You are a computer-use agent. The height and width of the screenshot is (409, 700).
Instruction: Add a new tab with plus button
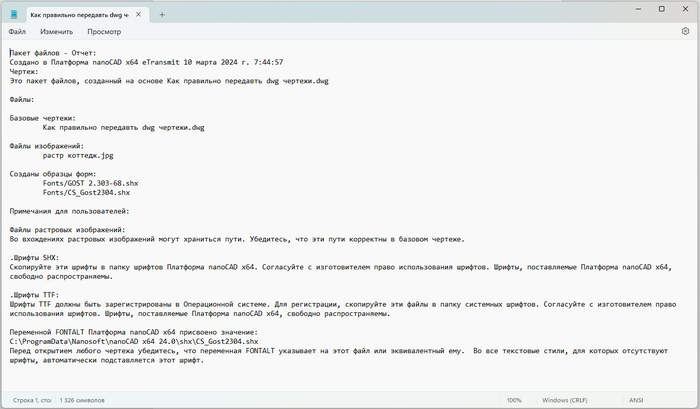click(x=162, y=15)
